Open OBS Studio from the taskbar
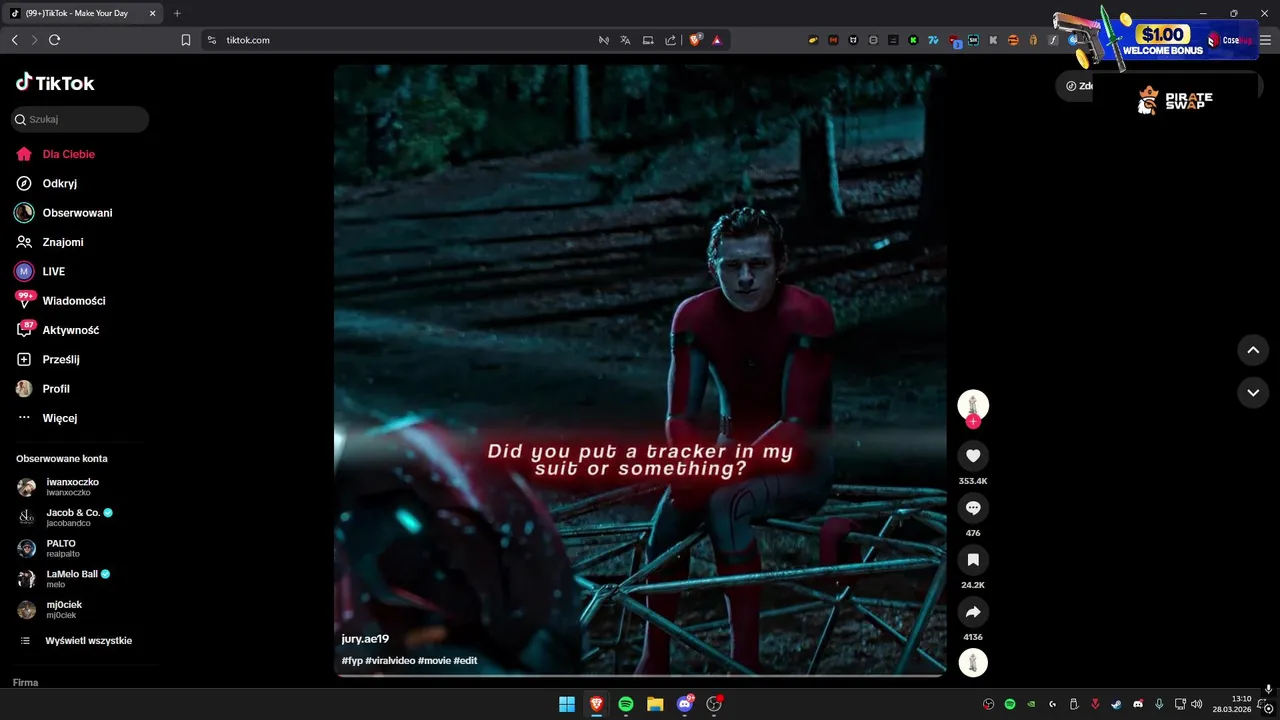This screenshot has width=1280, height=720. 714,704
